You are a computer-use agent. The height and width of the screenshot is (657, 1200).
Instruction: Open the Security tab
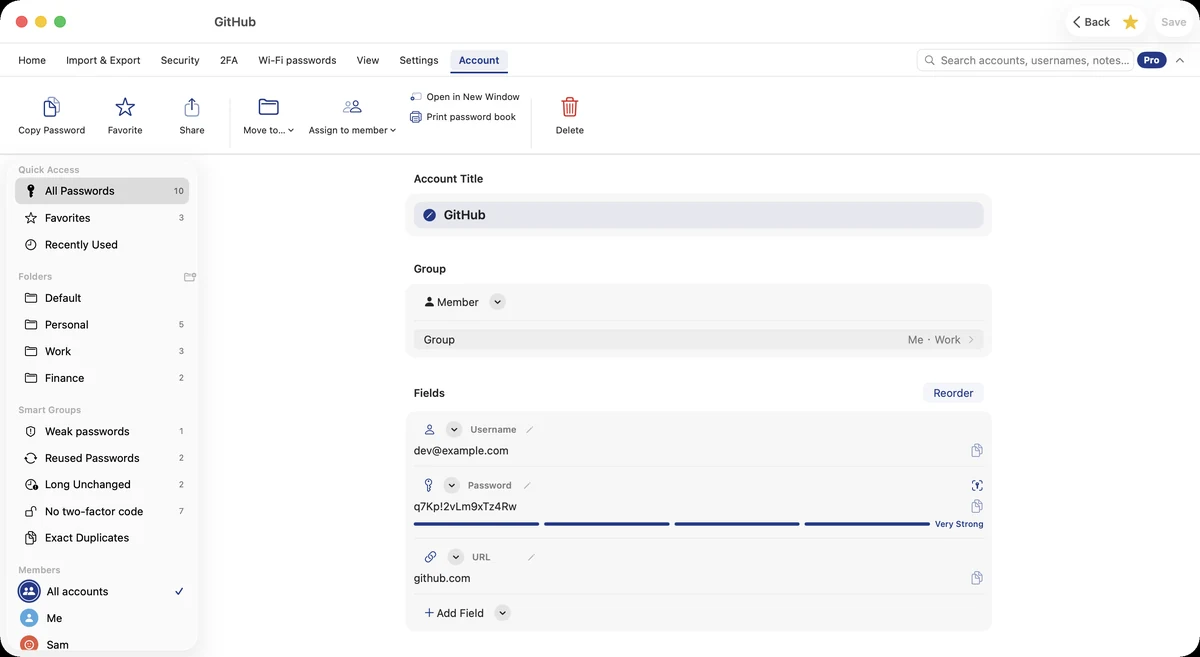pos(180,60)
